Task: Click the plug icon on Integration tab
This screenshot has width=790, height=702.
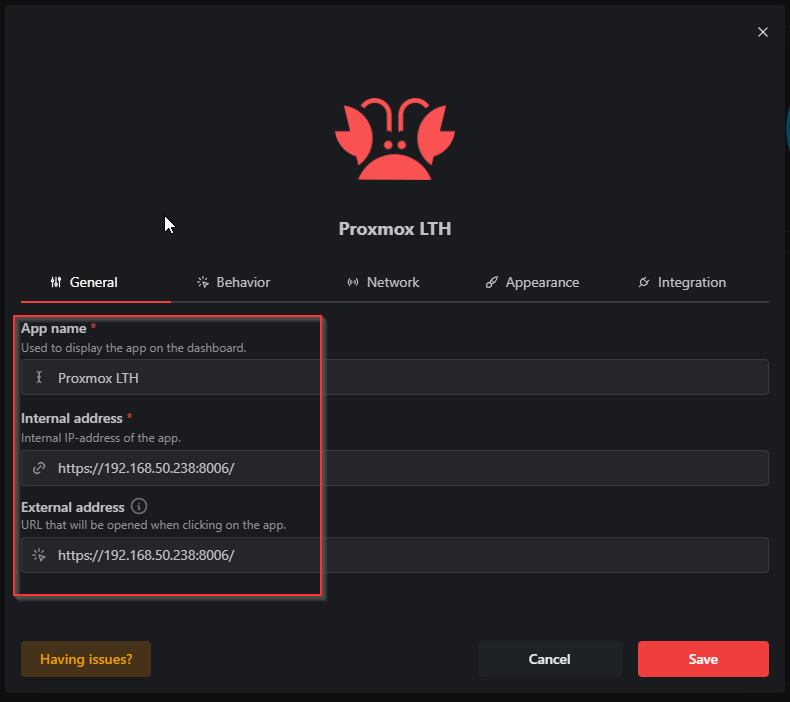Action: (644, 282)
